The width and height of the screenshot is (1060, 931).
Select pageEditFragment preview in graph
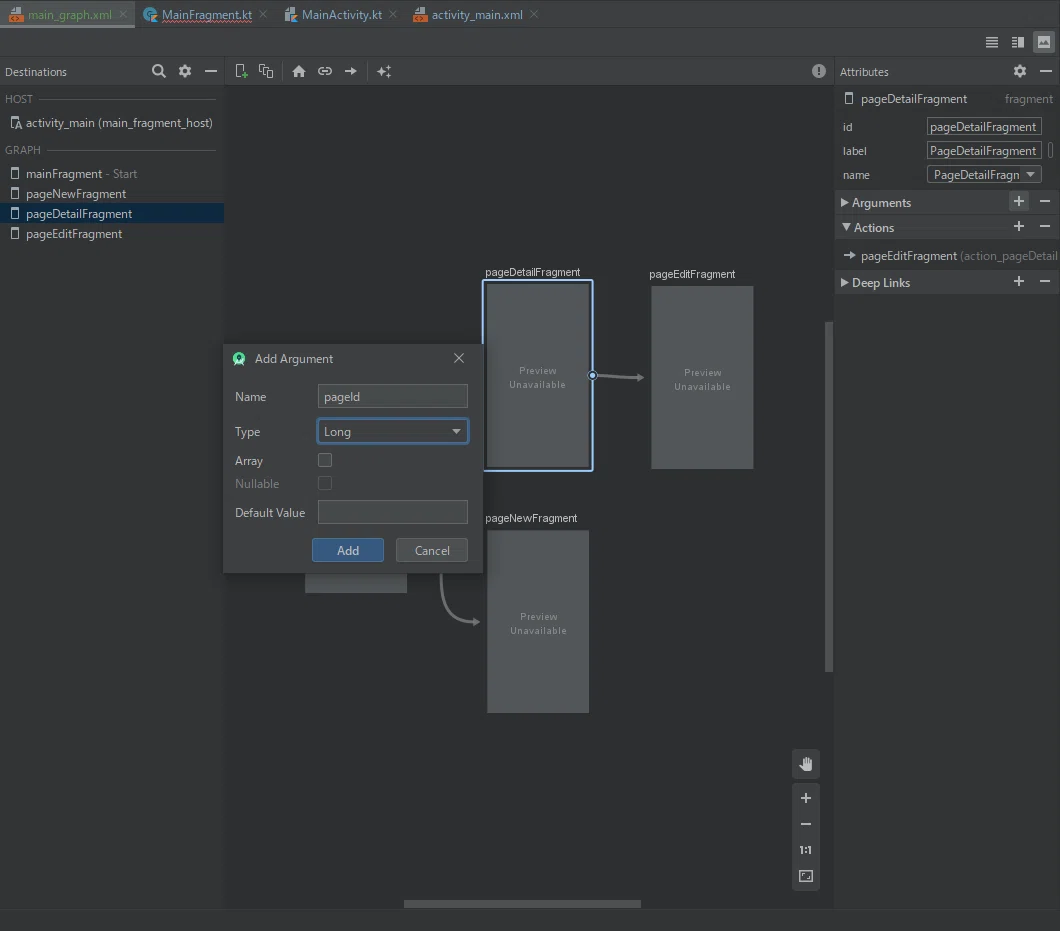(x=702, y=377)
